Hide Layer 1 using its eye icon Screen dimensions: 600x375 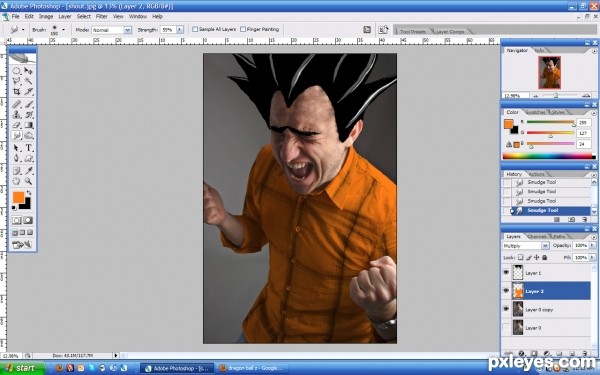(506, 273)
